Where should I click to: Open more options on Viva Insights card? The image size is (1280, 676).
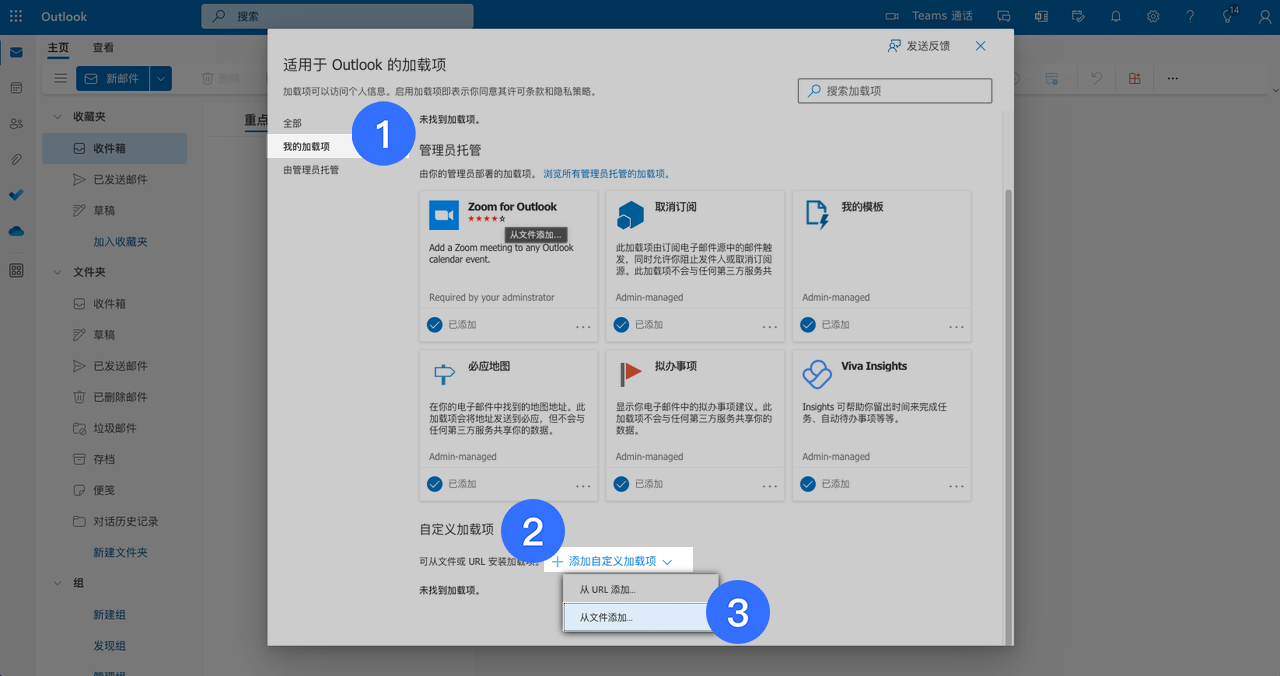coord(957,486)
